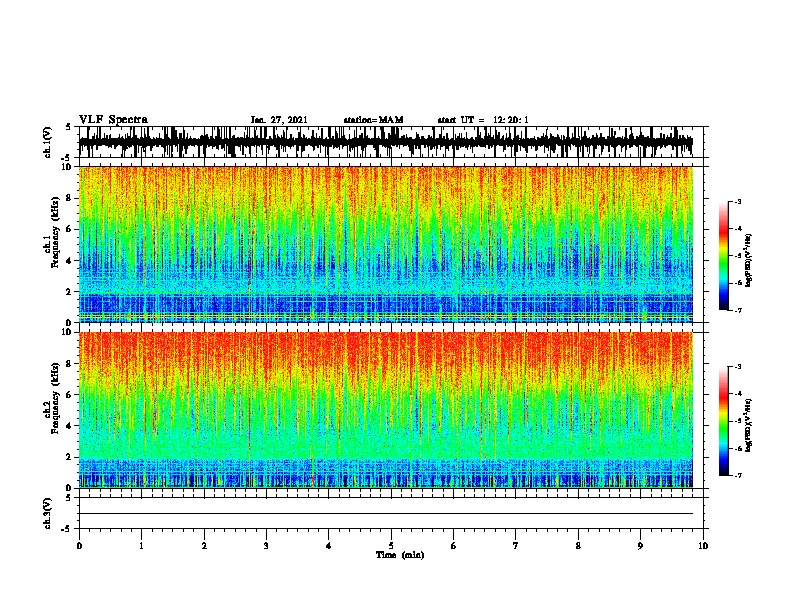Click the time axis tick label "9"
The image size is (792, 612).
(x=640, y=546)
